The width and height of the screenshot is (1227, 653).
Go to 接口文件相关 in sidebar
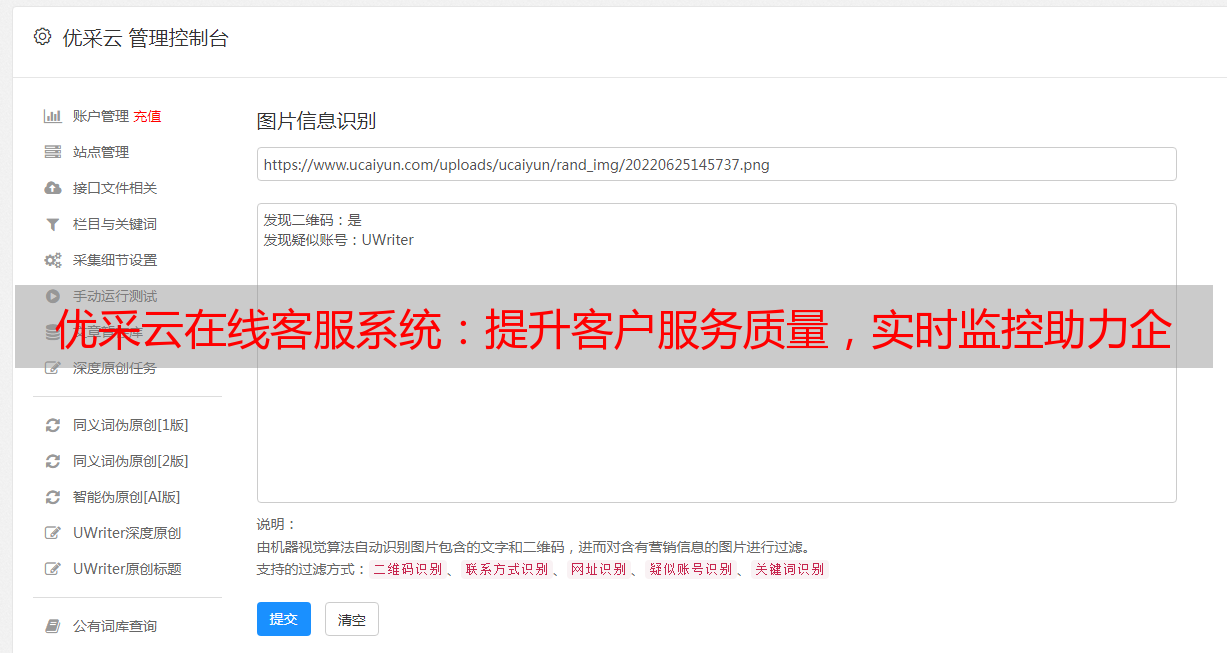pos(115,188)
